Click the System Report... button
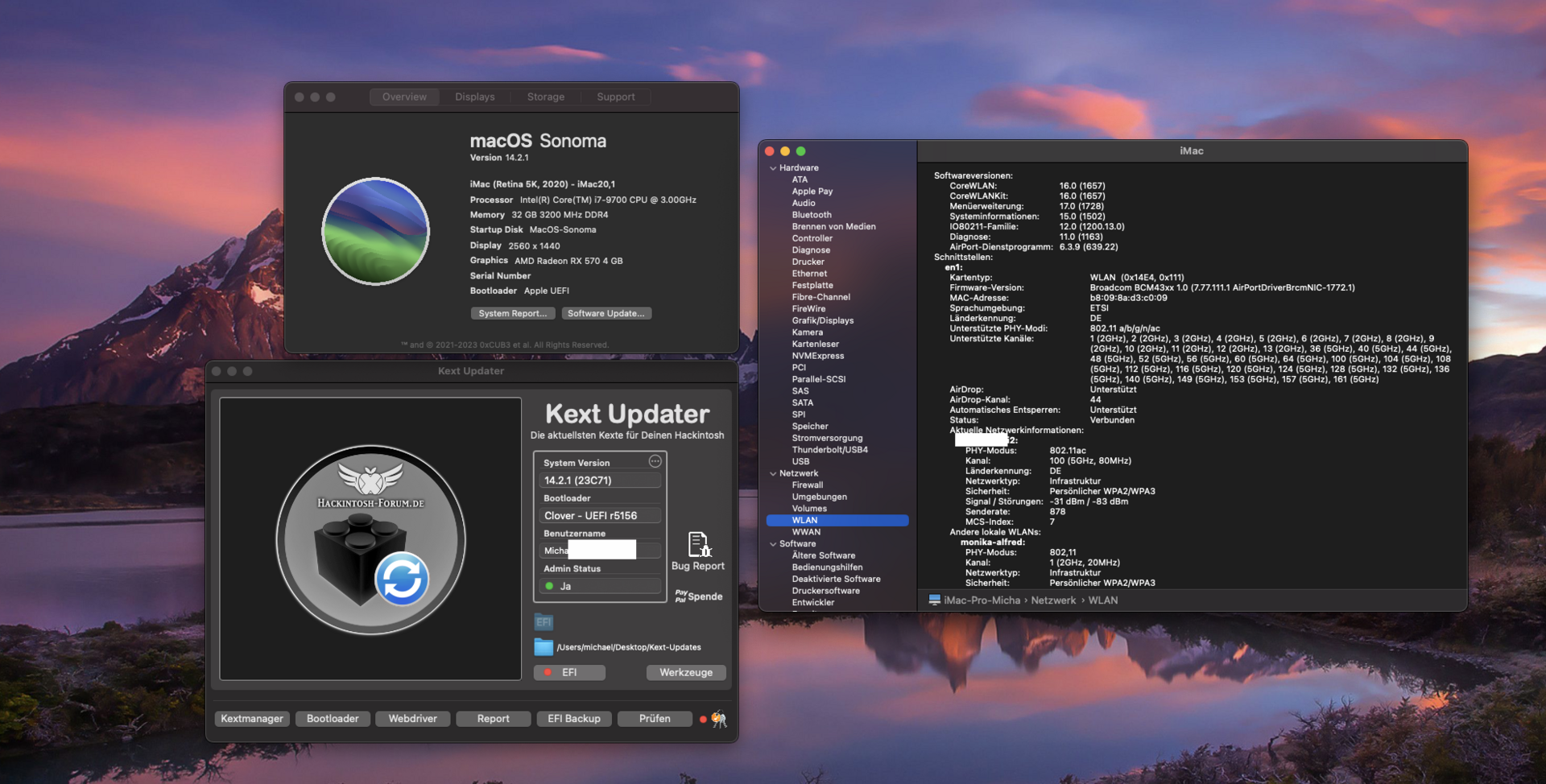This screenshot has height=784, width=1546. [x=513, y=313]
